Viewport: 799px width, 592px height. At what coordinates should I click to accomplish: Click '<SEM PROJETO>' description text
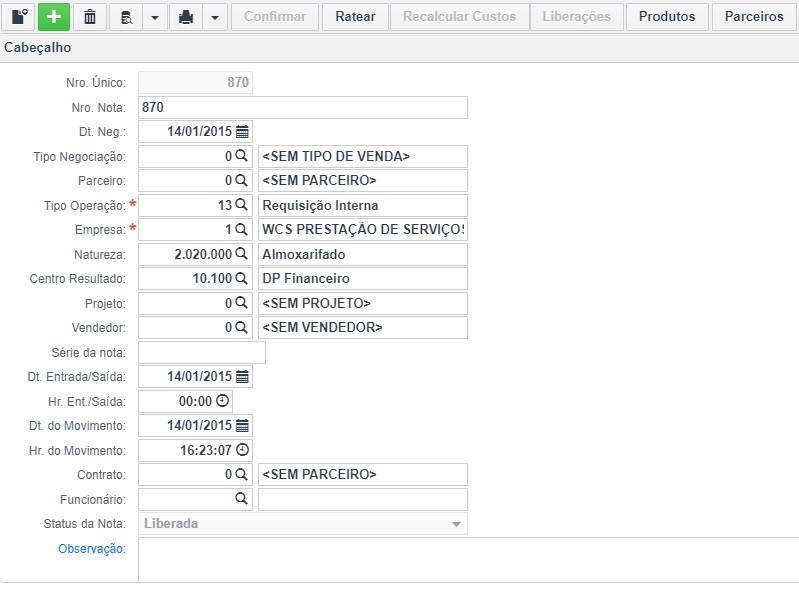316,303
